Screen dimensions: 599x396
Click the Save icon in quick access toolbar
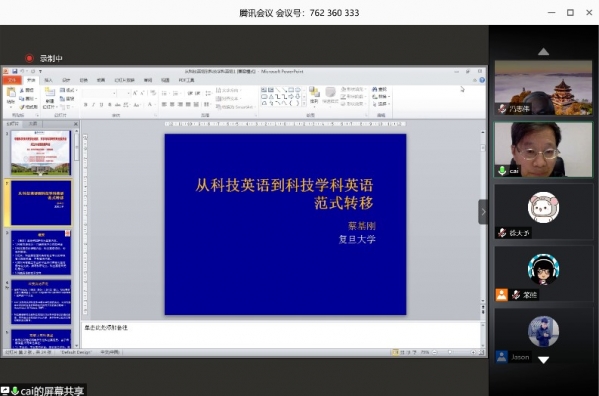click(15, 71)
